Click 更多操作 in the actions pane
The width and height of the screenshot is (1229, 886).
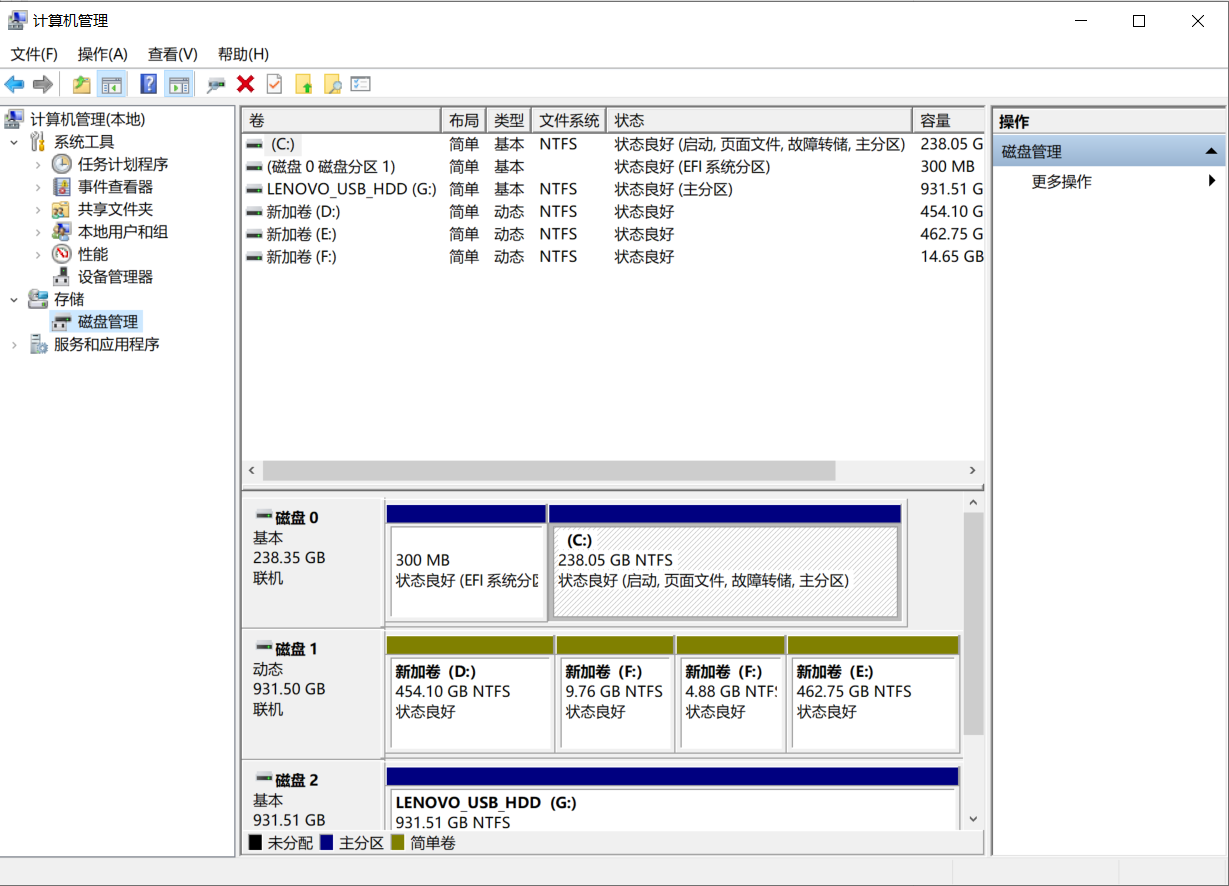(x=1061, y=182)
